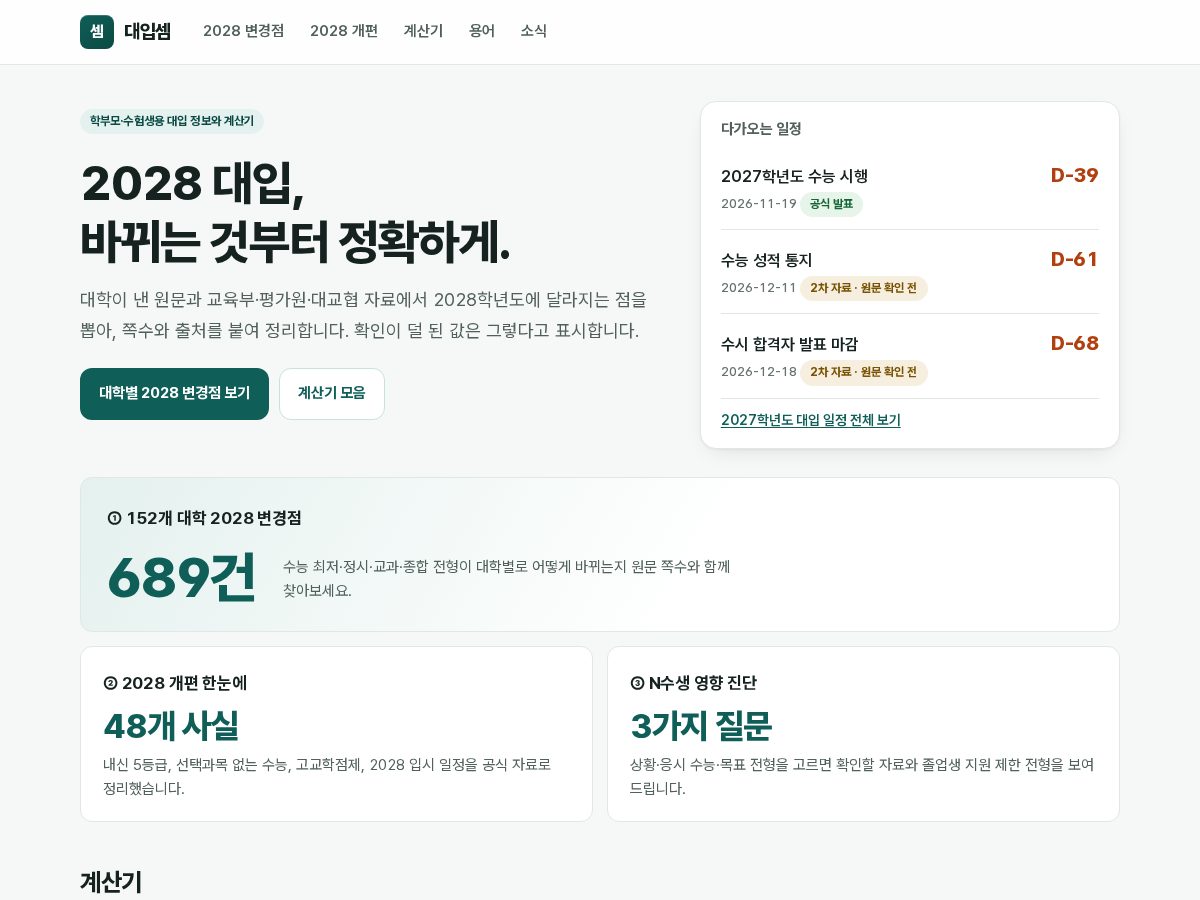This screenshot has width=1200, height=900.
Task: Select the 수능 성적 통지 schedule entry
Action: [x=910, y=272]
